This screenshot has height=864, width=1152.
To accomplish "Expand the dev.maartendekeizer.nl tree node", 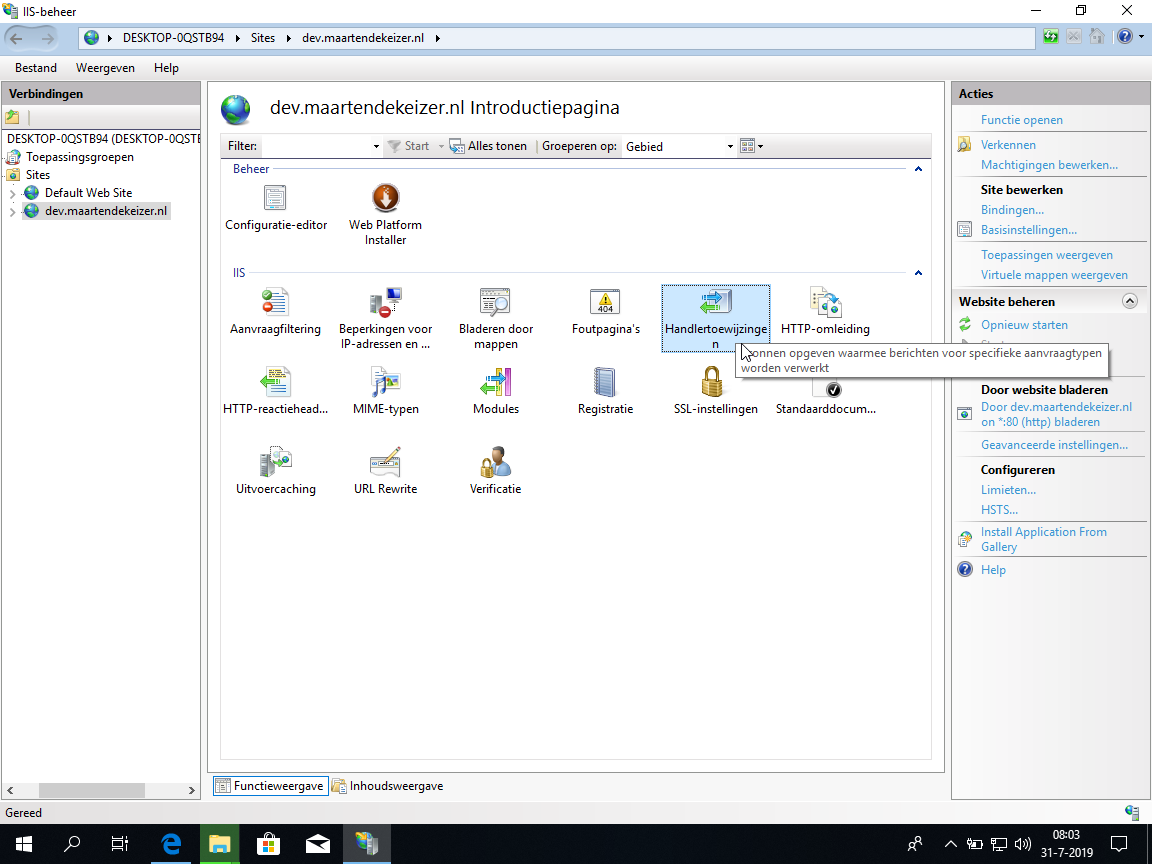I will click(x=12, y=212).
